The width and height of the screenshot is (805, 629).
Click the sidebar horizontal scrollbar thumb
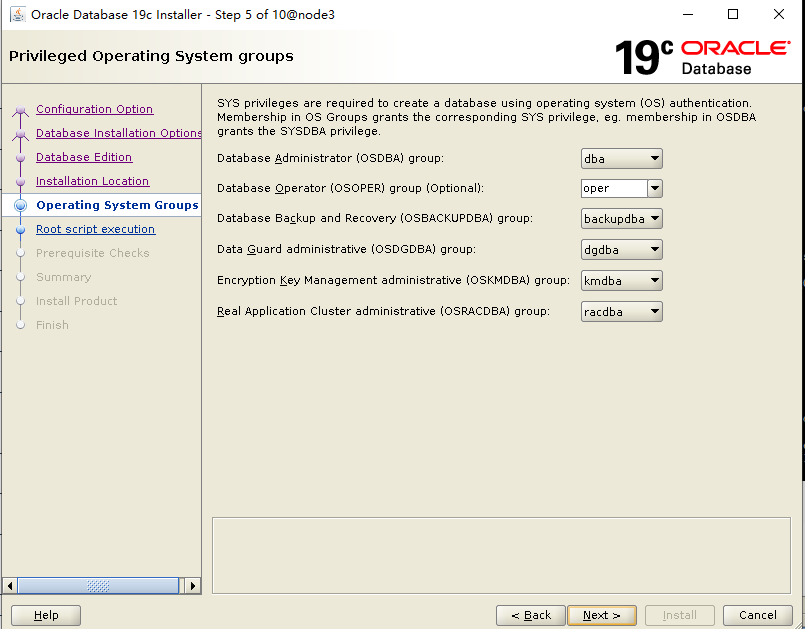(98, 585)
